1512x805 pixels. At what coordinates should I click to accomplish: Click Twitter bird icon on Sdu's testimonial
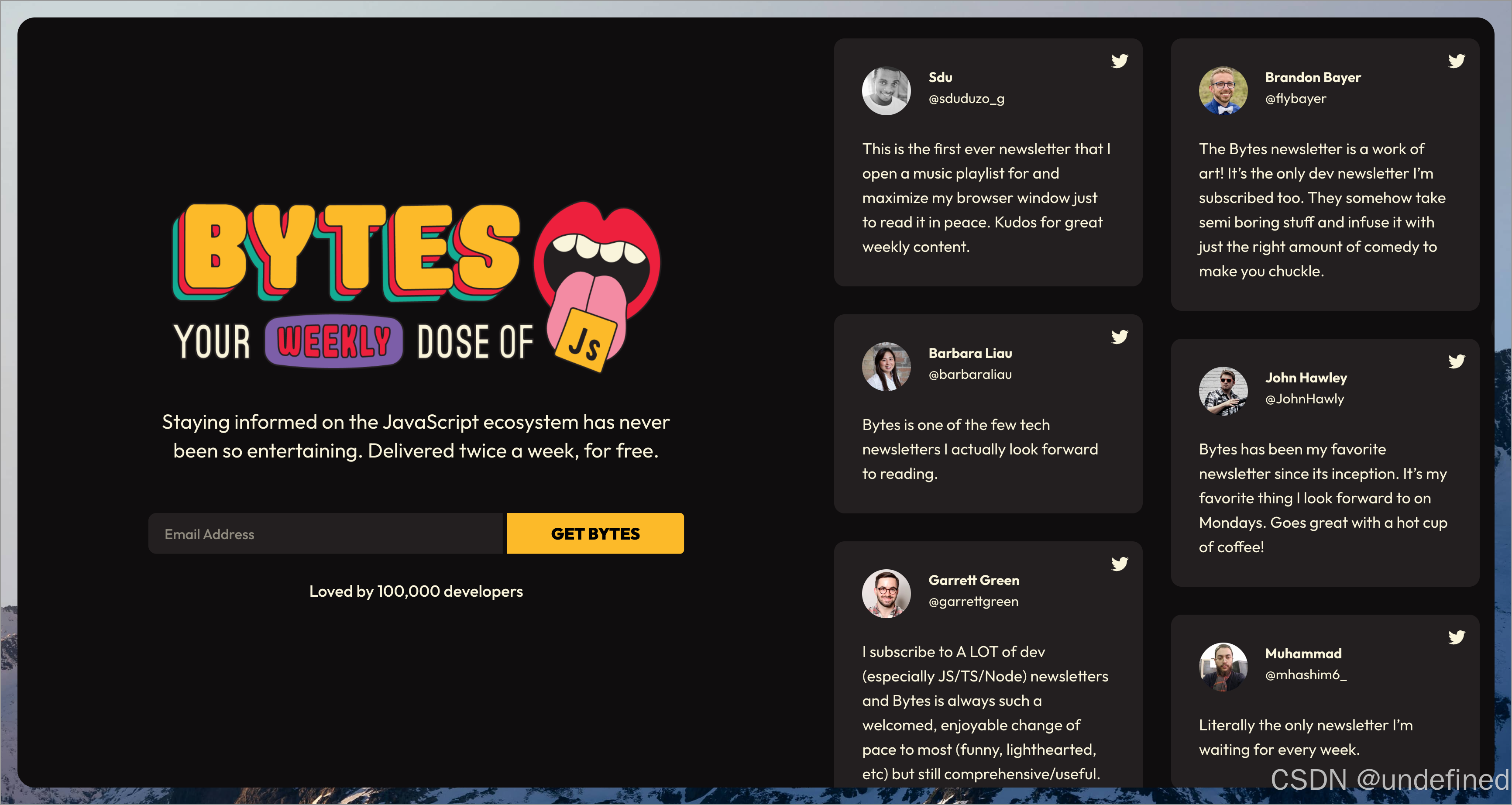click(x=1119, y=61)
